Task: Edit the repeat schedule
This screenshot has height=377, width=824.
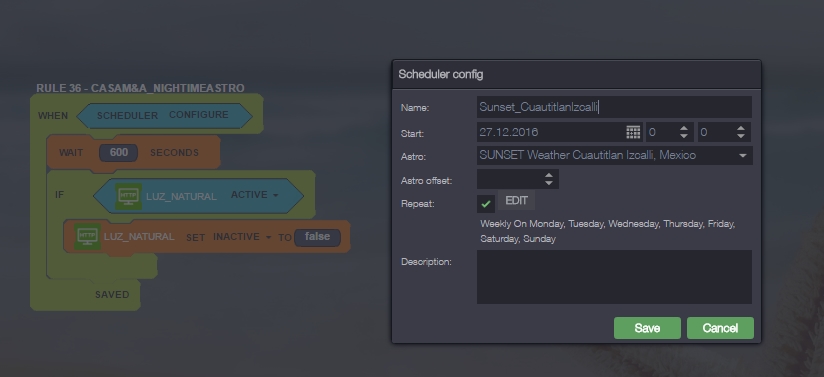Action: click(516, 201)
